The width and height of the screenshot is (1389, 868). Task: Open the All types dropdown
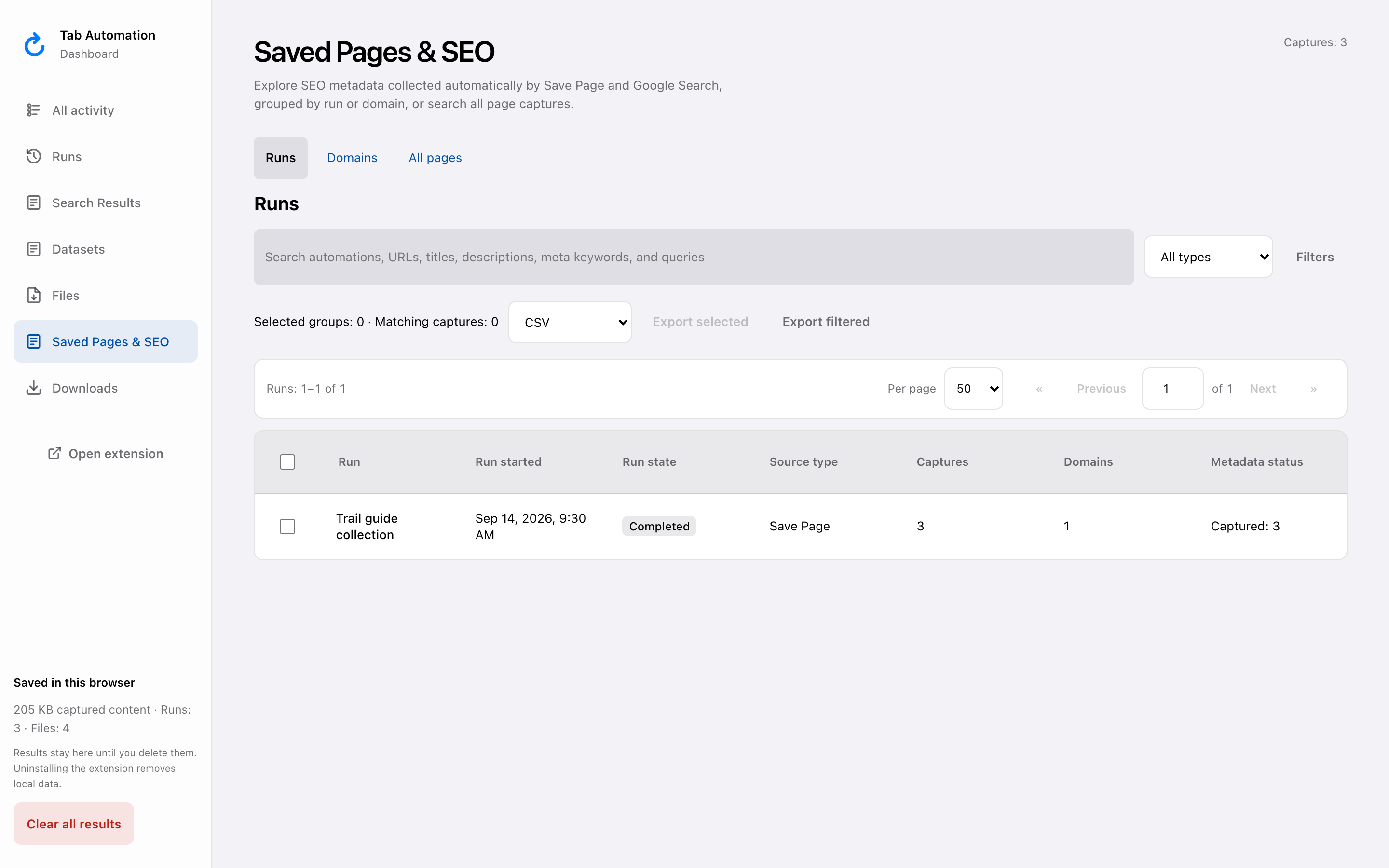pos(1208,257)
